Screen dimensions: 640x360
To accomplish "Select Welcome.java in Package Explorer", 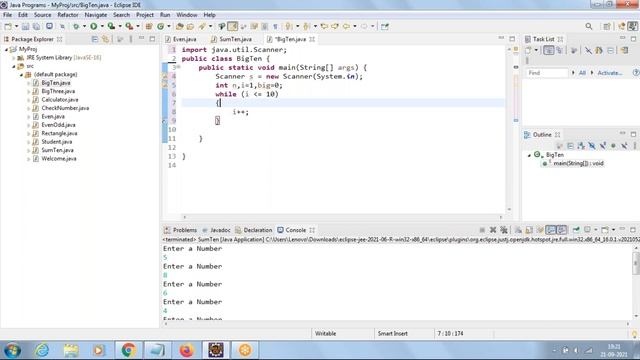I will (59, 159).
